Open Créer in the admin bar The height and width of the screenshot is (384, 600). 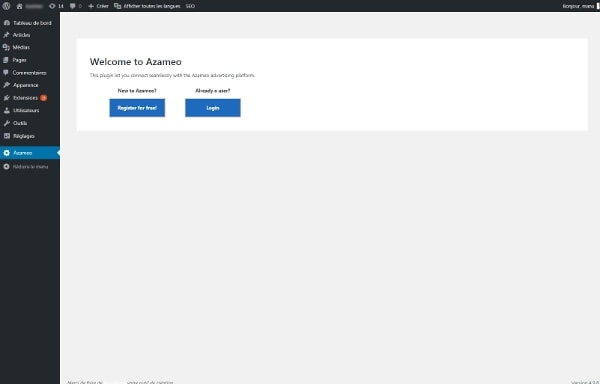coord(102,6)
